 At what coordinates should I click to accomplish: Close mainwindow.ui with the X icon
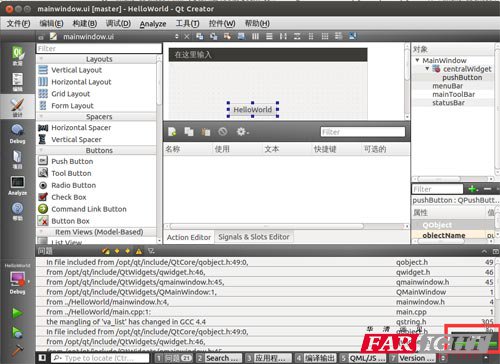pyautogui.click(x=187, y=36)
